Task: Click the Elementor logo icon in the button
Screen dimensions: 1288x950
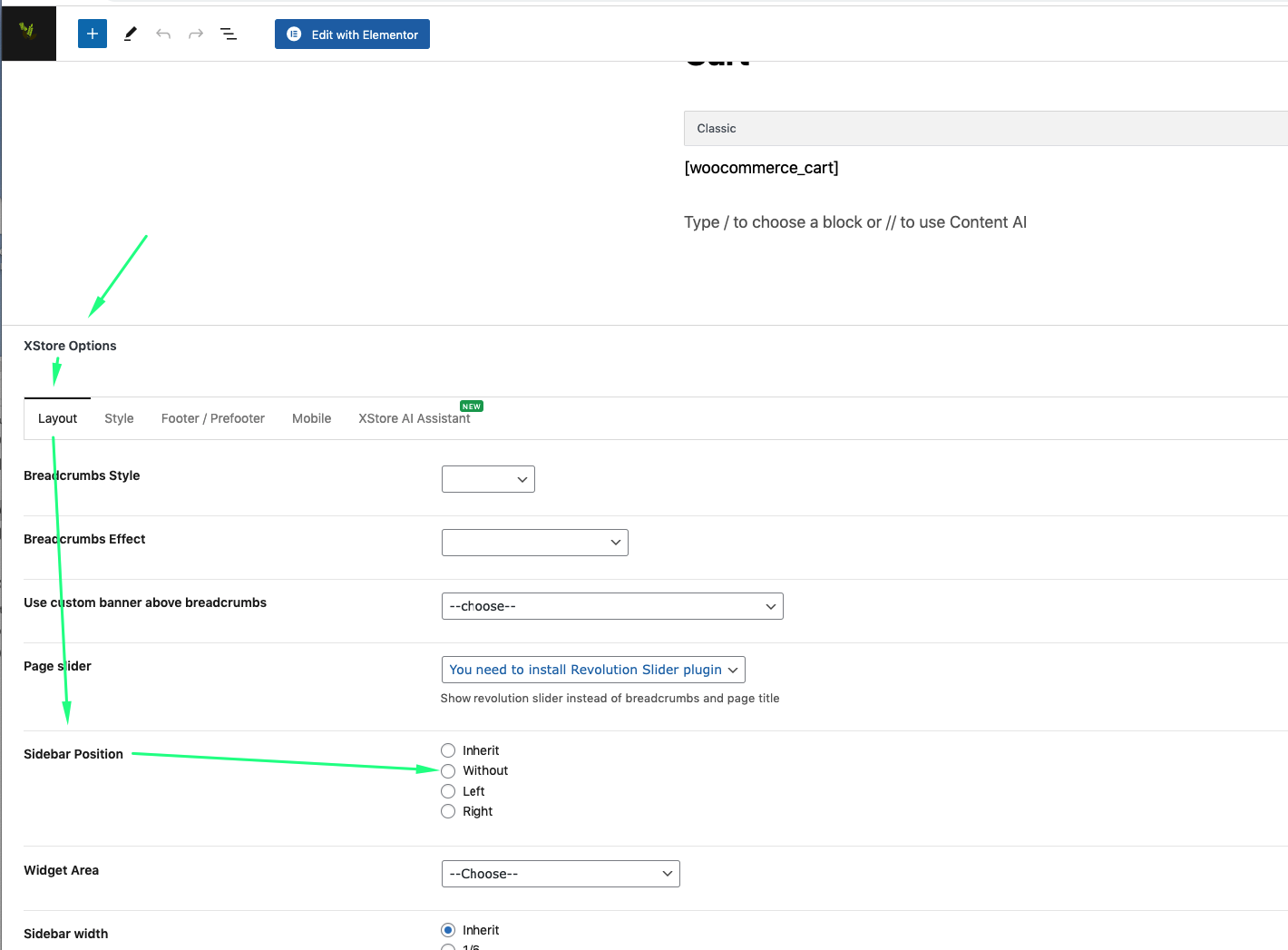Action: pyautogui.click(x=294, y=34)
